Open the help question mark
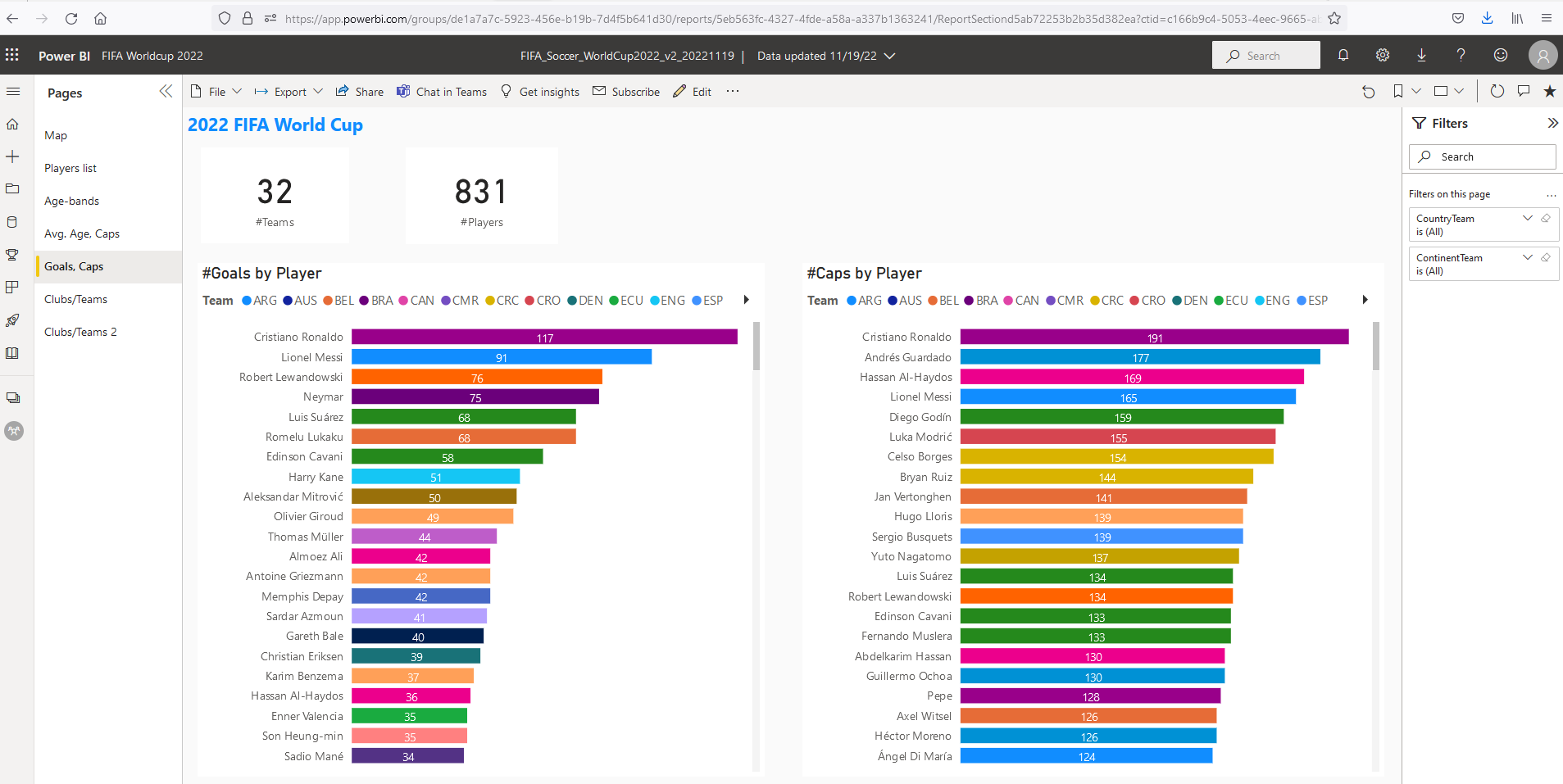 [x=1461, y=55]
